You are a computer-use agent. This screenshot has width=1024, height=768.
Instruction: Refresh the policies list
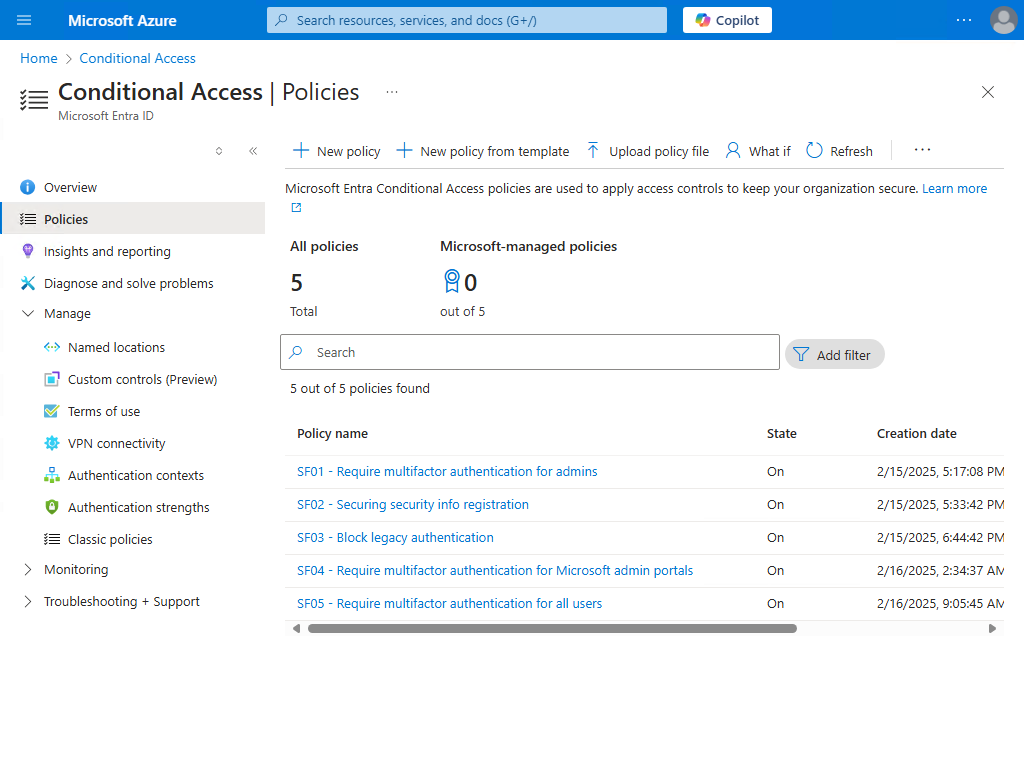point(839,151)
